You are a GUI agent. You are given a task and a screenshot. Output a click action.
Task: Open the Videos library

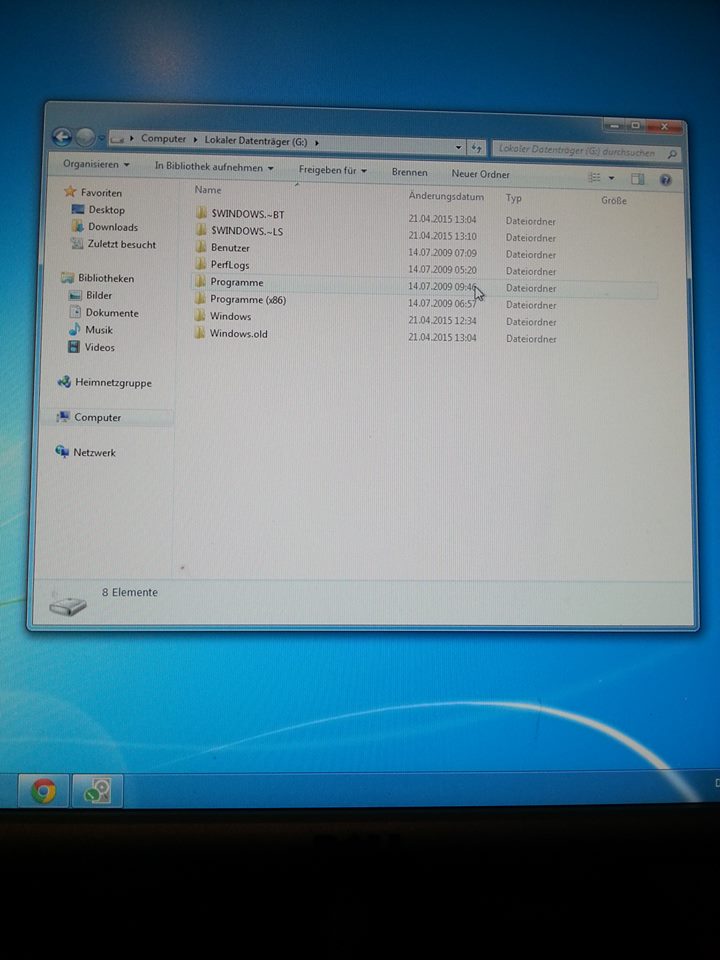coord(100,347)
